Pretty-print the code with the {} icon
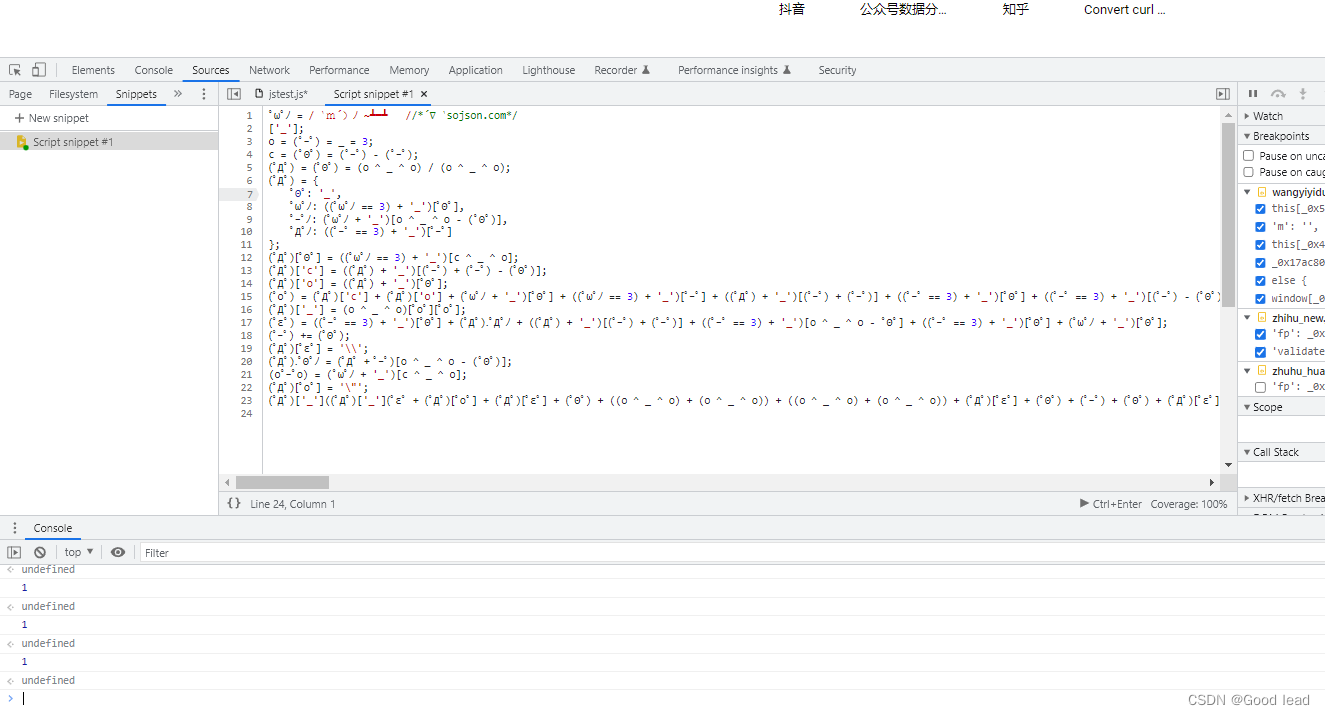The image size is (1325, 715). click(x=233, y=503)
